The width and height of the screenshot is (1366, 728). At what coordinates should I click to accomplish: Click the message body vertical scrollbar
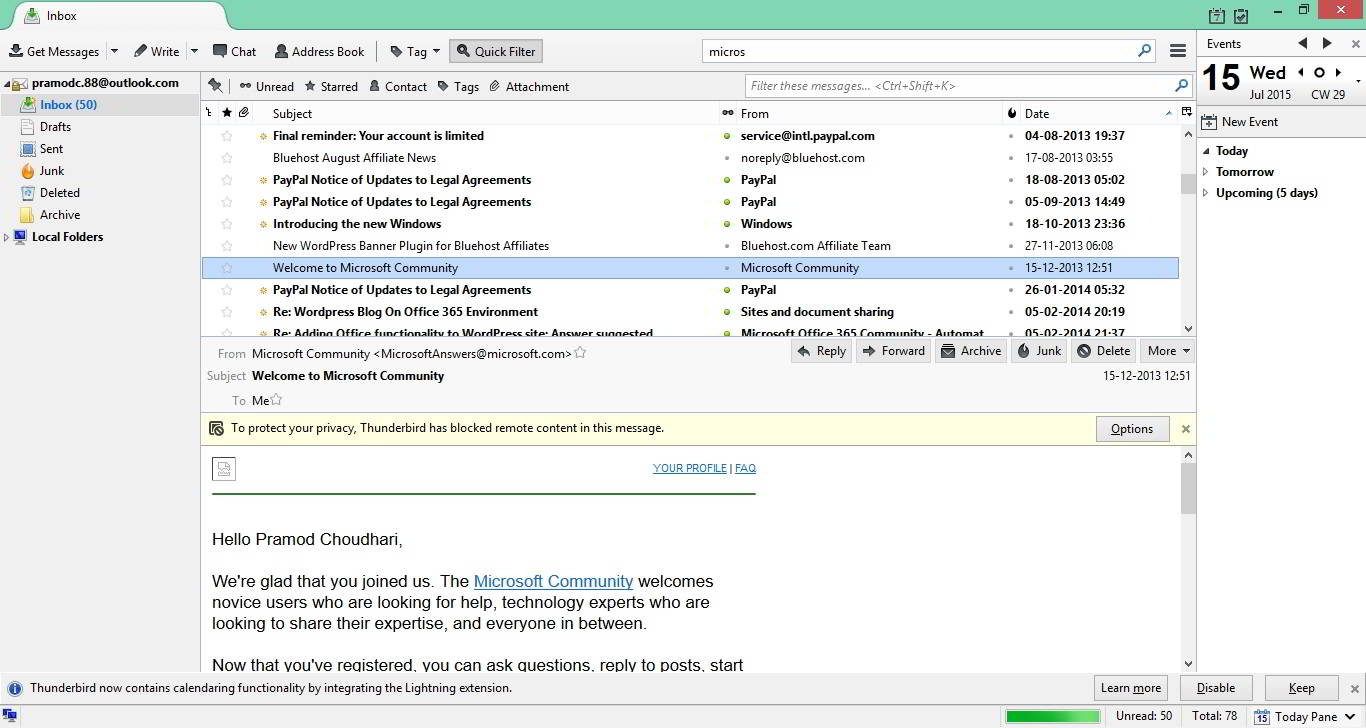(1188, 559)
